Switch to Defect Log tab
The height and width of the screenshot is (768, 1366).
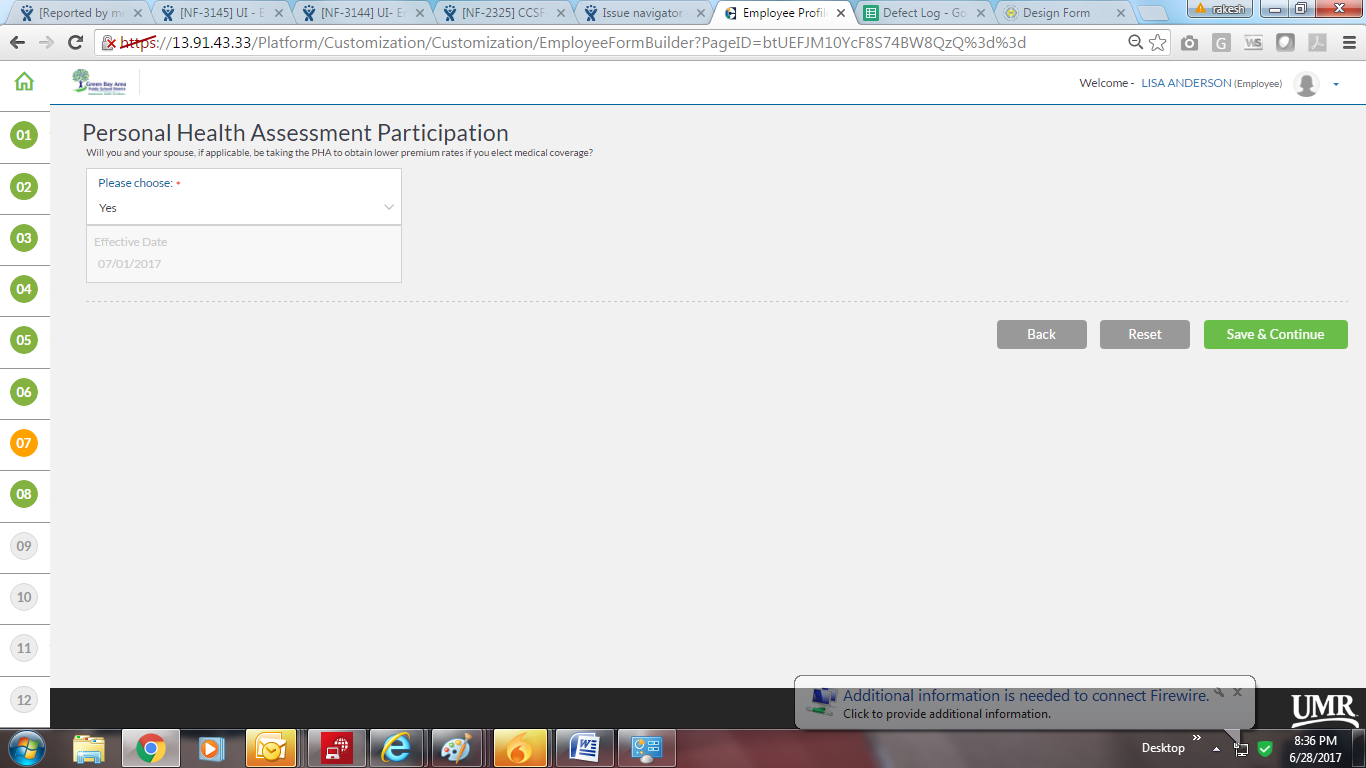tap(922, 13)
